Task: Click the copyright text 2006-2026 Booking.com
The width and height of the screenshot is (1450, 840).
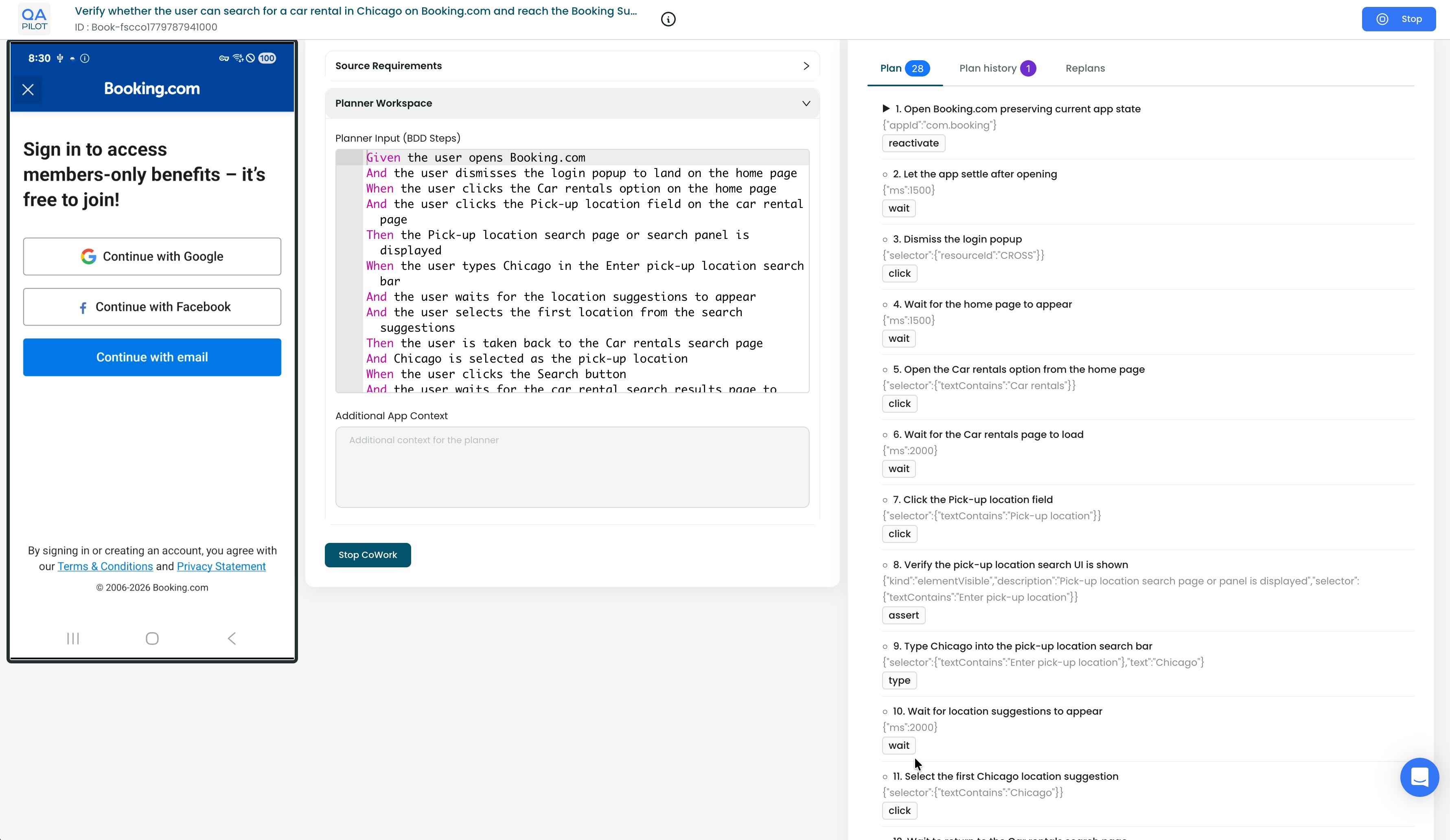Action: pyautogui.click(x=152, y=587)
